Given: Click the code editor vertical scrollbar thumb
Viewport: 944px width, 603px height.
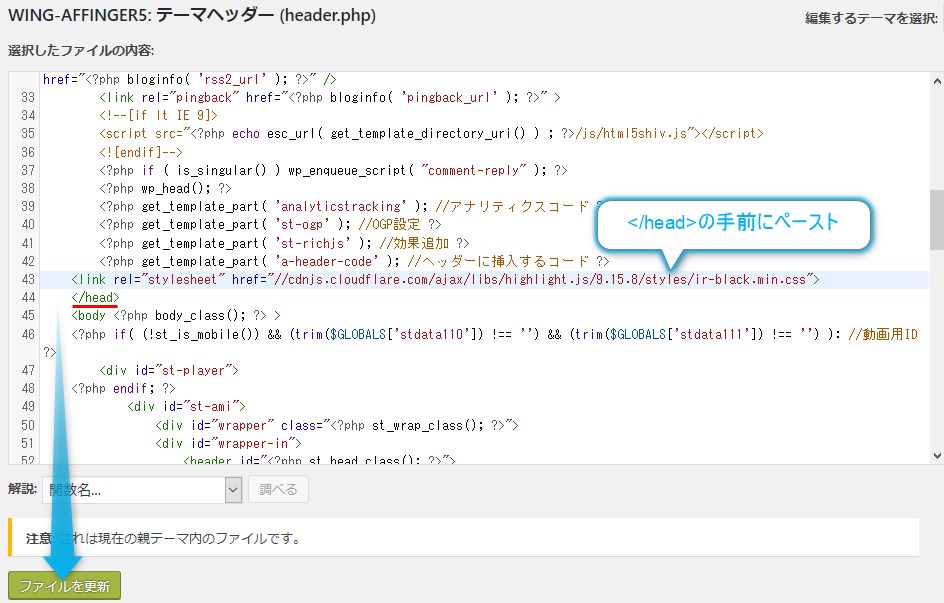Looking at the screenshot, I should pyautogui.click(x=935, y=218).
